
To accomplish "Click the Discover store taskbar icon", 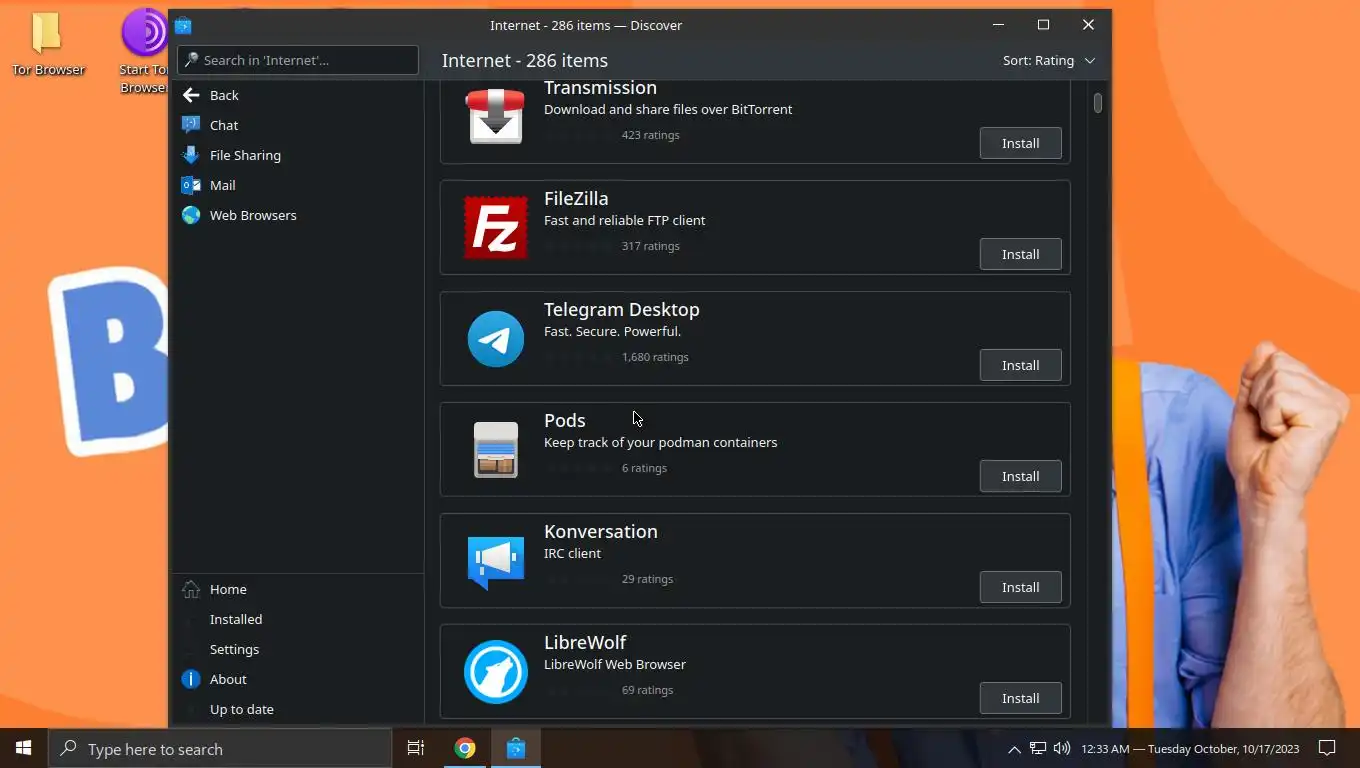I will 516,748.
